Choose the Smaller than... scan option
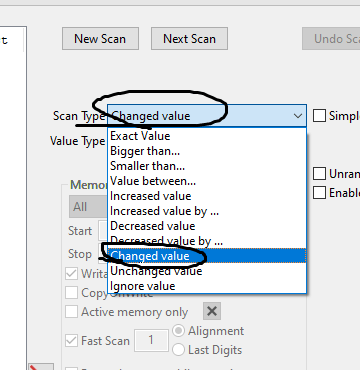 pyautogui.click(x=207, y=166)
